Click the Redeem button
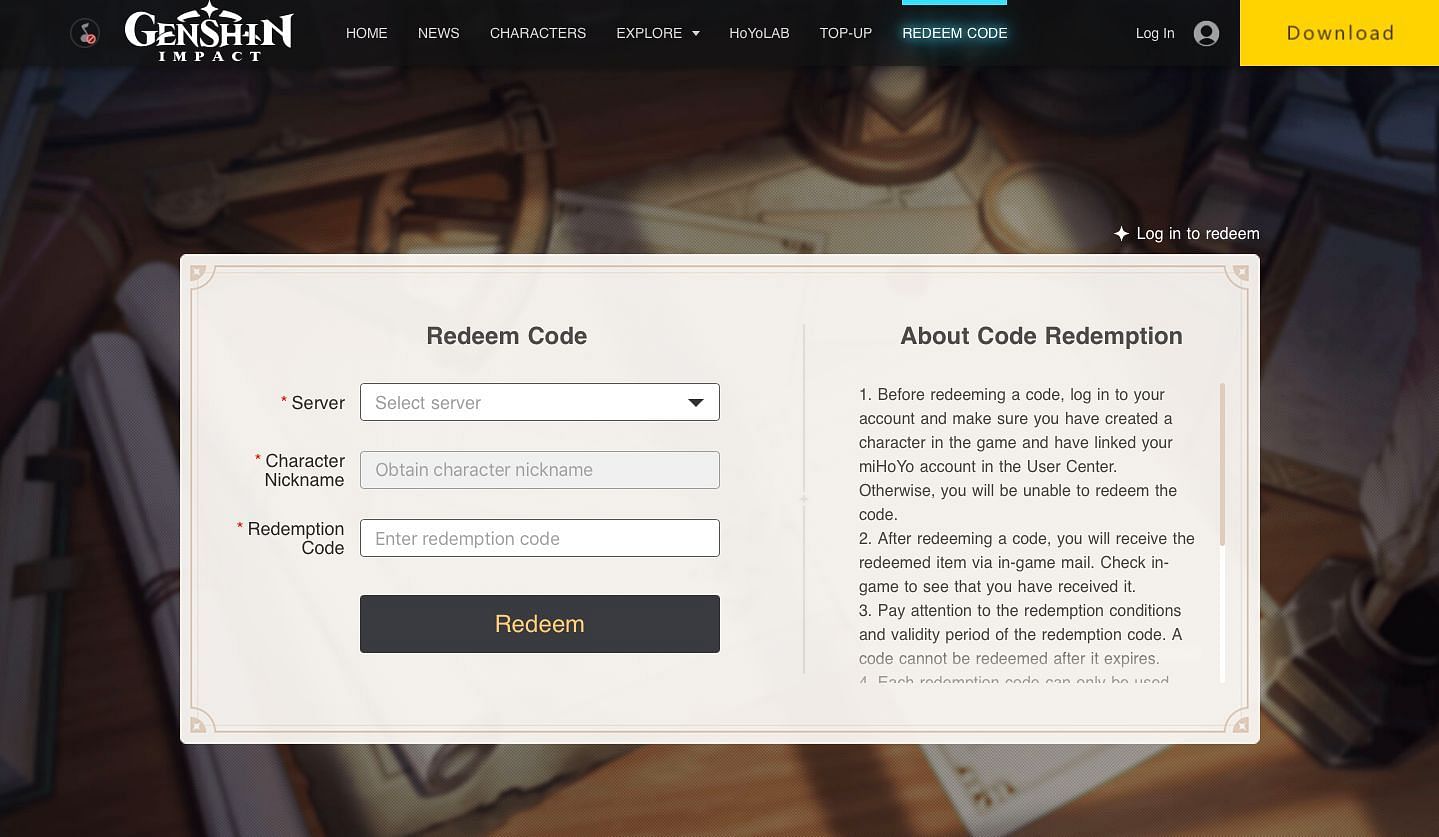1439x837 pixels. point(540,624)
